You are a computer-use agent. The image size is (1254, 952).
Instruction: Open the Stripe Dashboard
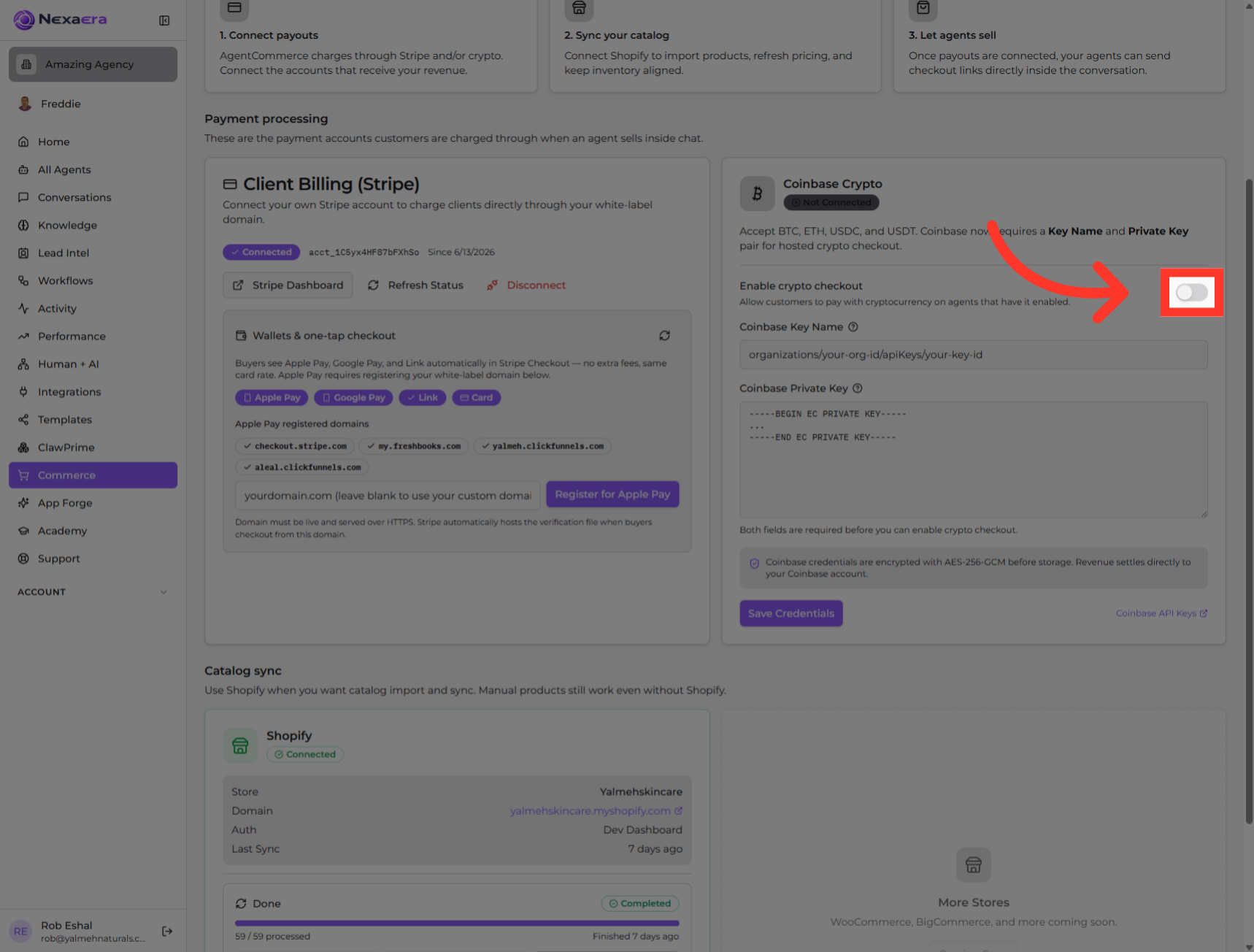pos(288,285)
